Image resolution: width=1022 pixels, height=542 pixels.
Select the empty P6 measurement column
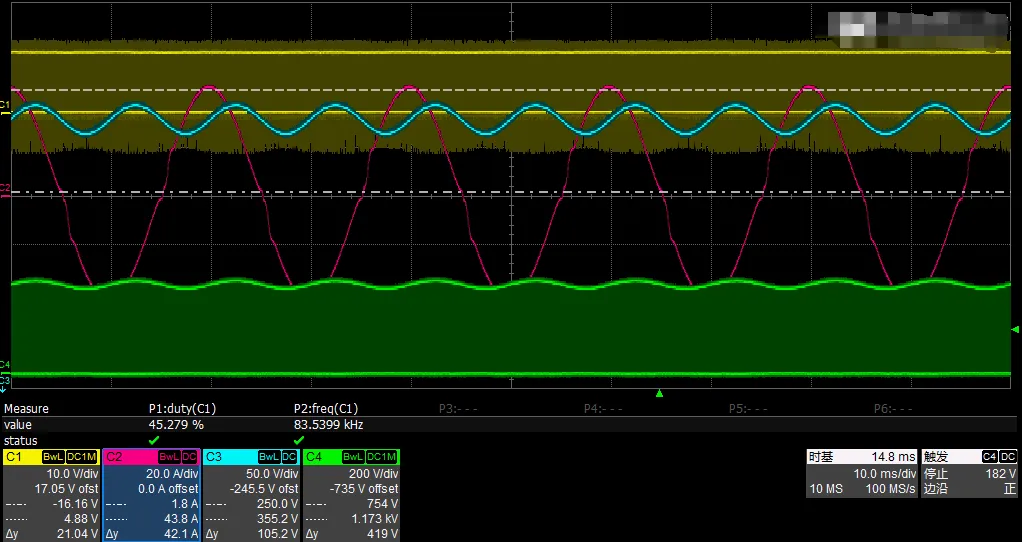(893, 409)
